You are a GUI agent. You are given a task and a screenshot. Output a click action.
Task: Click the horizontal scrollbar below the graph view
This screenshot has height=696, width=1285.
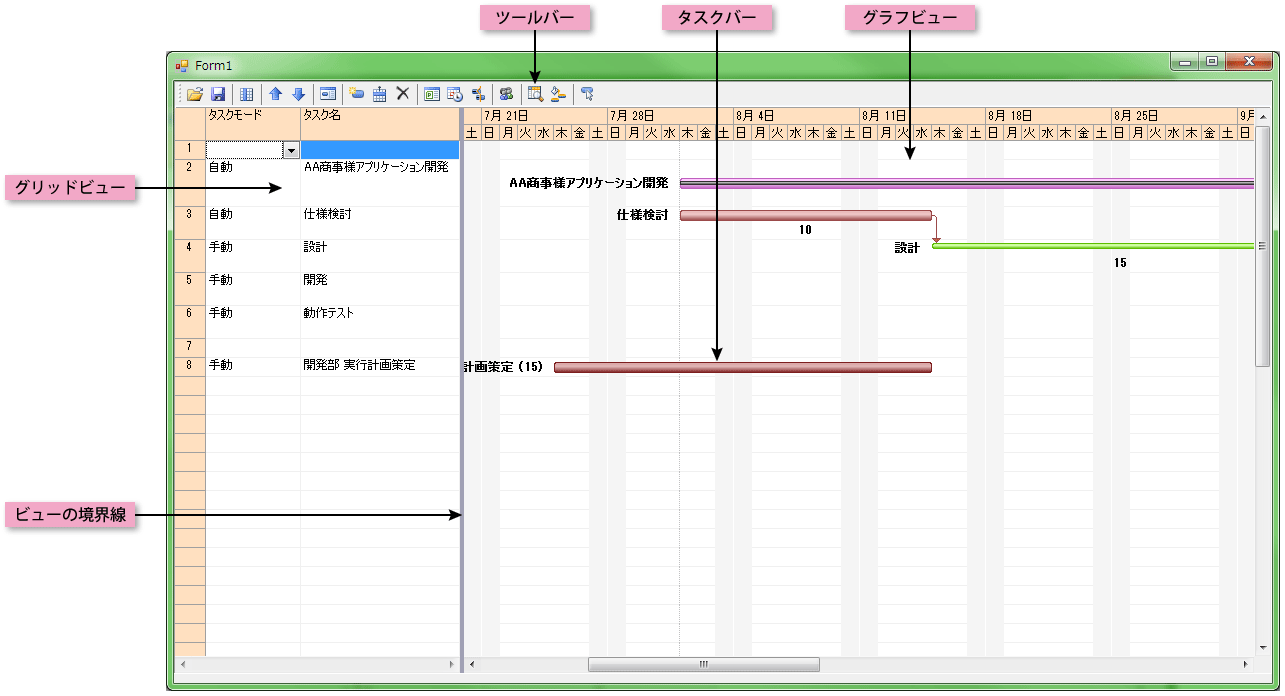click(x=703, y=663)
